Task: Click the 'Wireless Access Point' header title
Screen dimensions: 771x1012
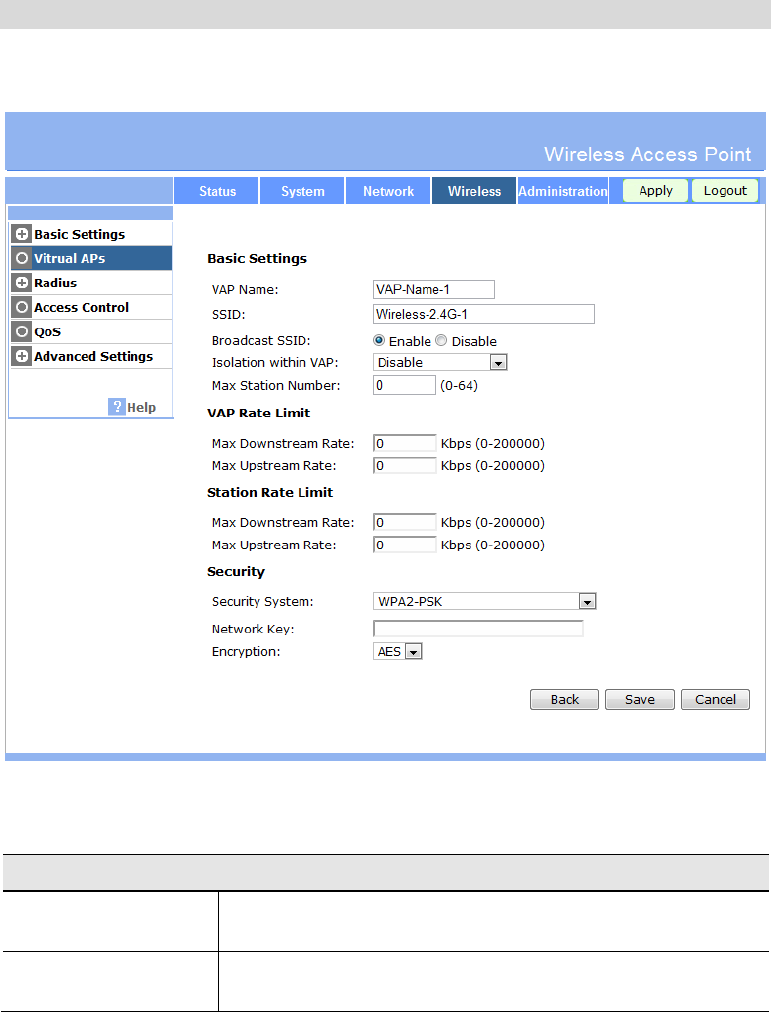Action: (647, 154)
